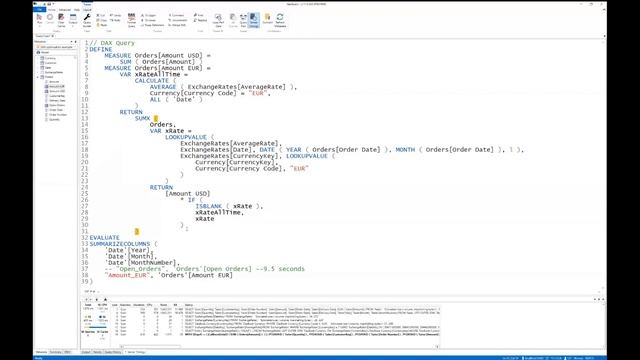Click the Find ribbon button
This screenshot has height=360, width=640.
pos(199,16)
